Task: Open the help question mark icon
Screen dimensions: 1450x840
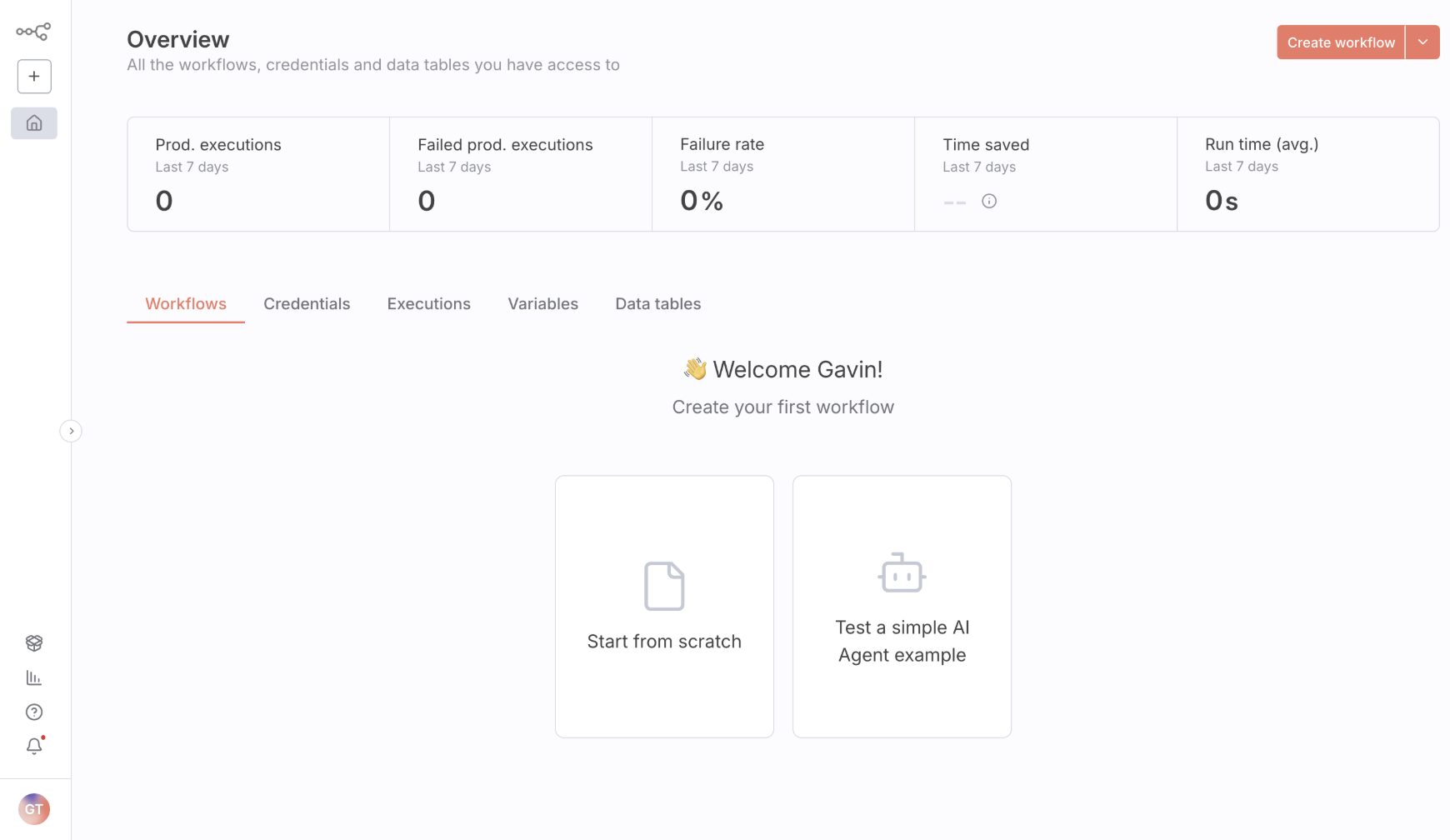Action: click(x=34, y=712)
